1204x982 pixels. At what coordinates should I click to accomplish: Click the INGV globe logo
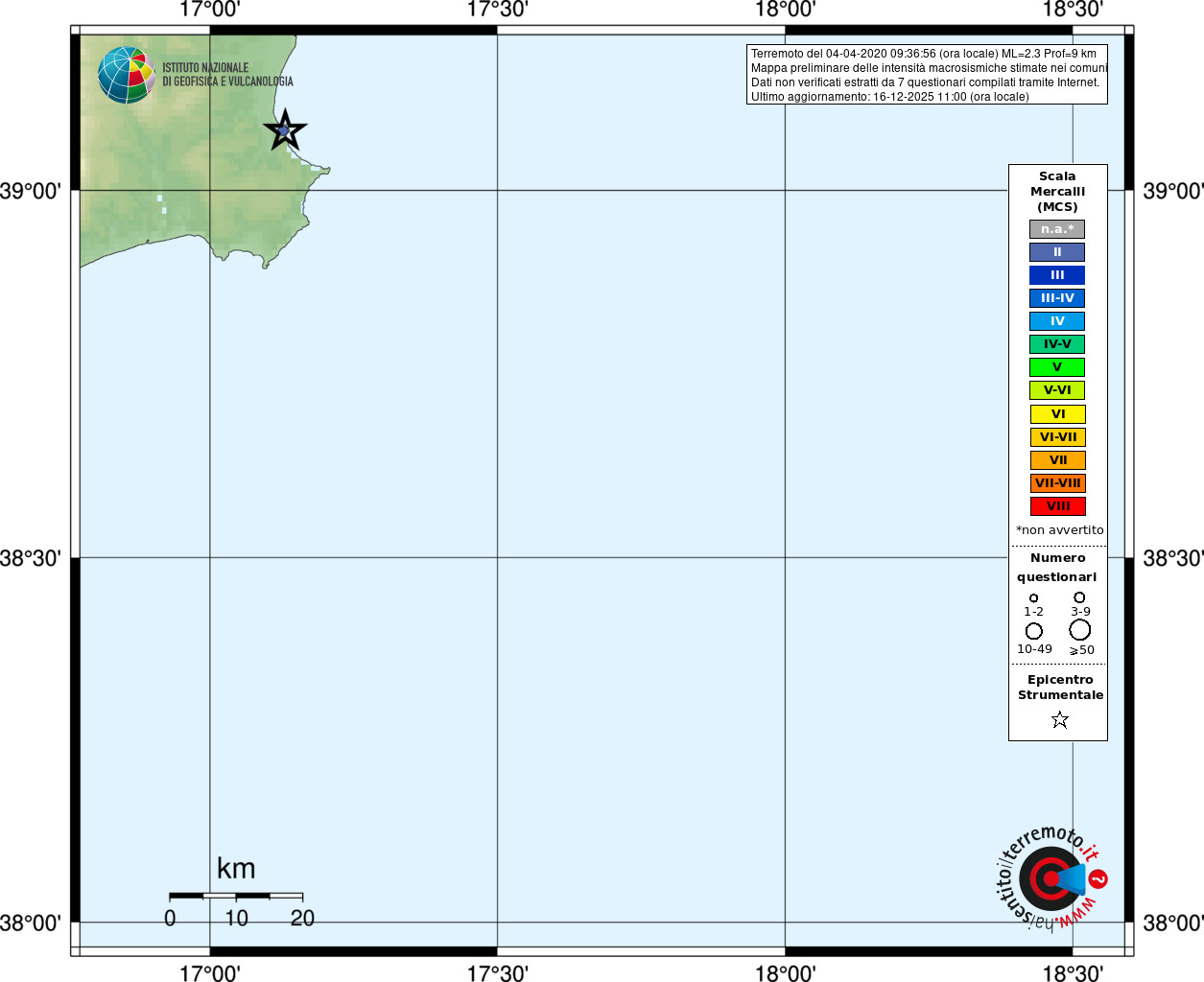[x=126, y=75]
